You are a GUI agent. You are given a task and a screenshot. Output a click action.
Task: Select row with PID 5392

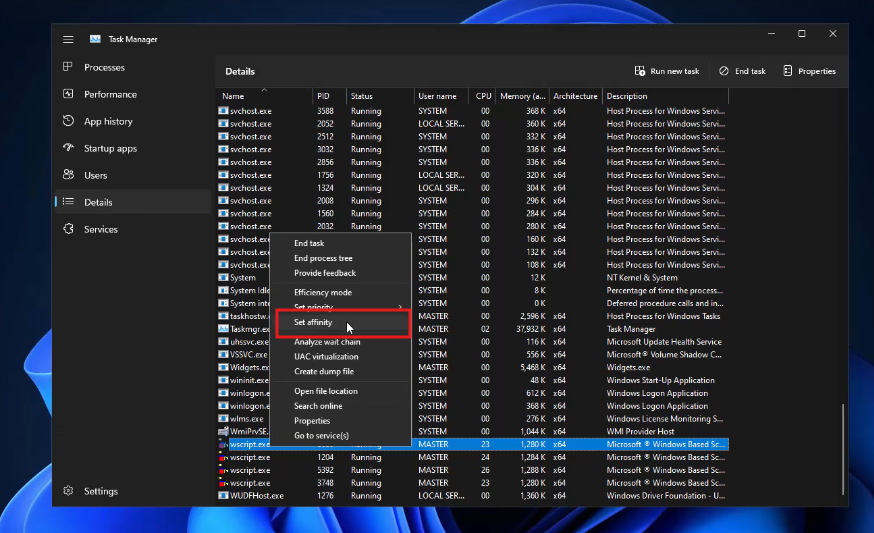472,470
